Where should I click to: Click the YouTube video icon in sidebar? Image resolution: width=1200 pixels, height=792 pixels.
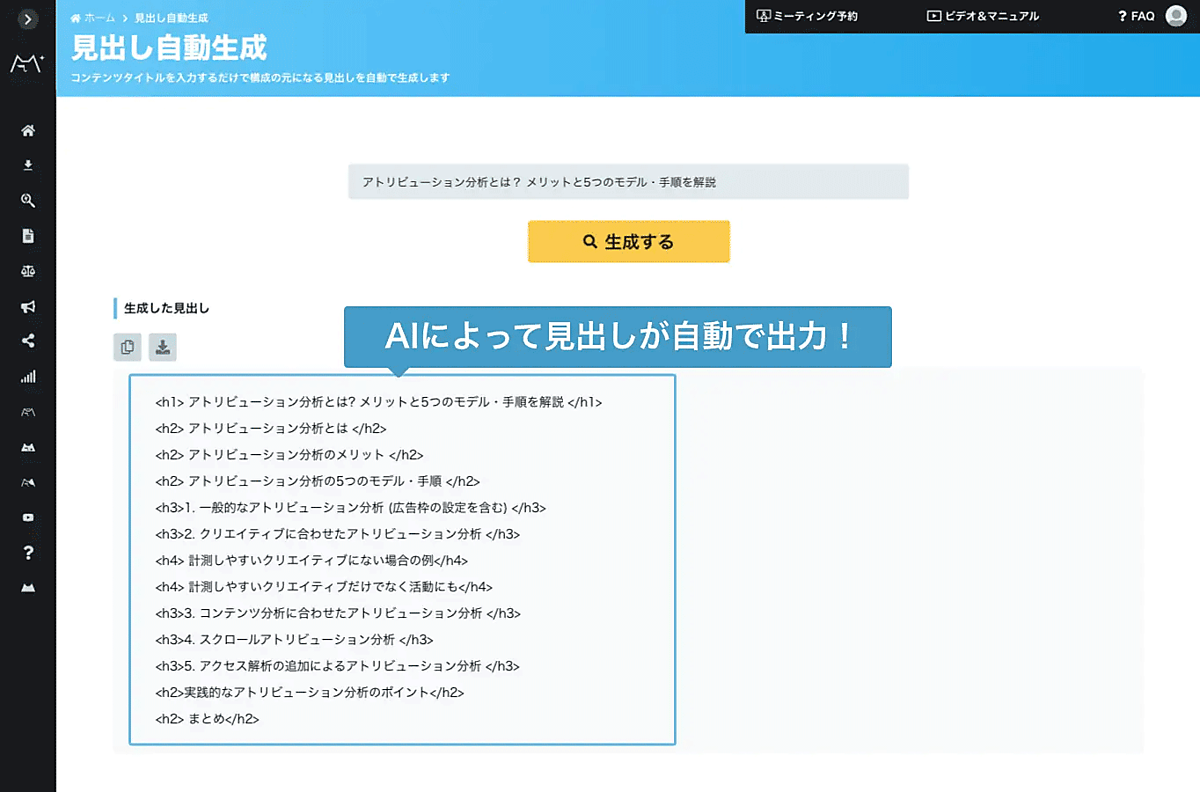(x=28, y=518)
